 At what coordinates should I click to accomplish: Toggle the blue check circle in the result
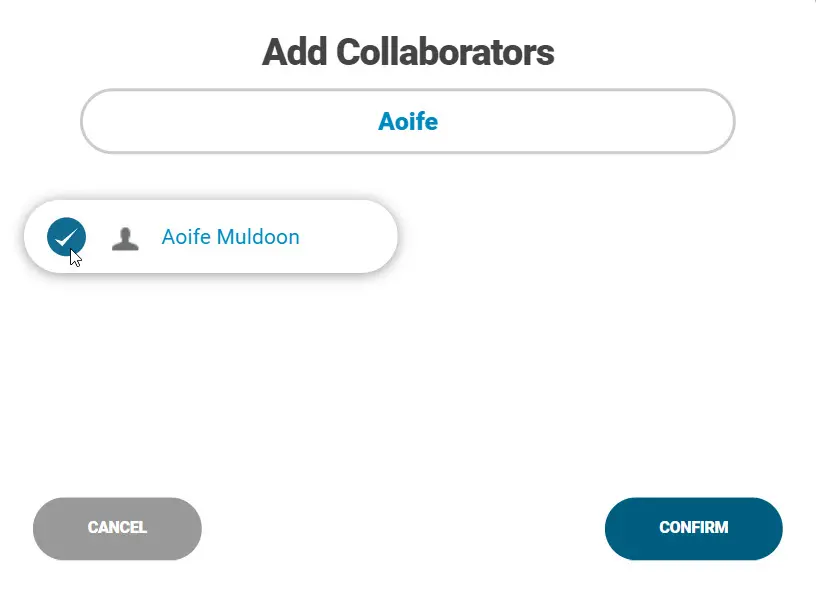click(x=66, y=237)
